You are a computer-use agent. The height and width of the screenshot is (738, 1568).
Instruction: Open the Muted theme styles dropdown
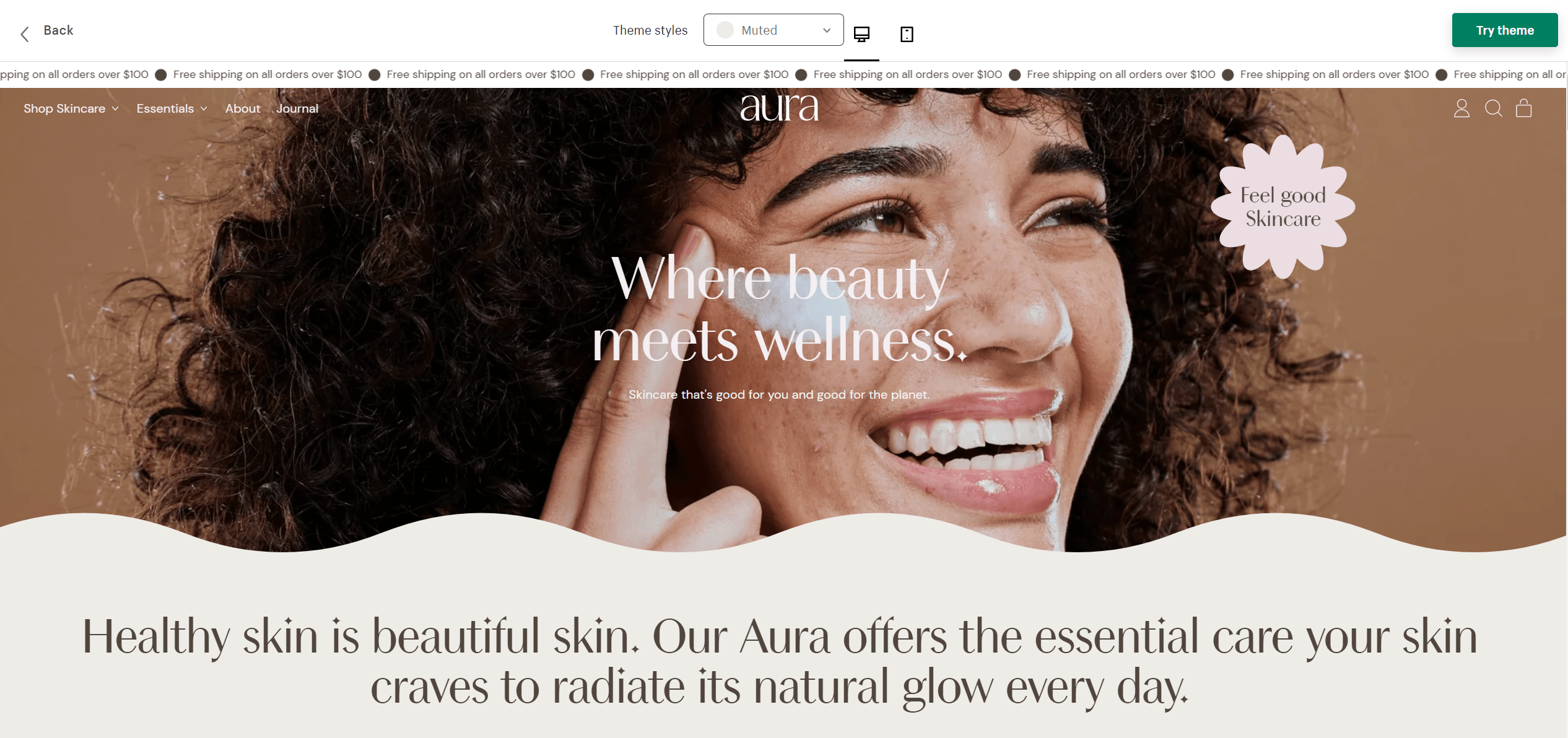pos(773,30)
